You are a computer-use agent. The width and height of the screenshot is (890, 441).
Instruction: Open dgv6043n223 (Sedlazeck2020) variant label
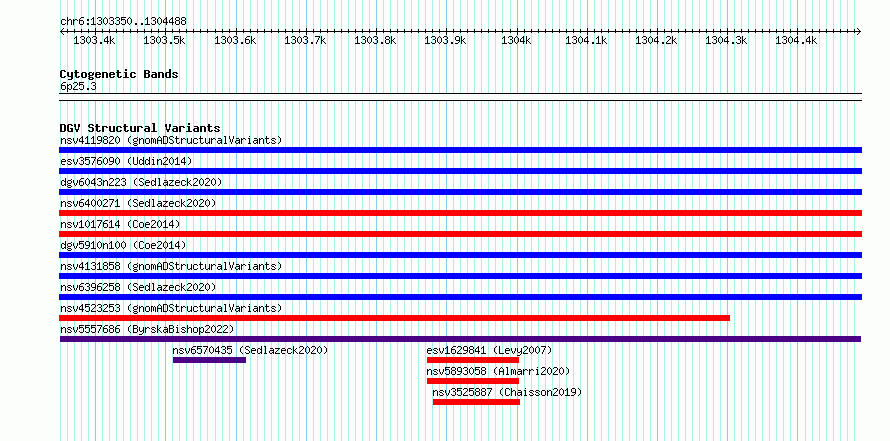click(141, 182)
